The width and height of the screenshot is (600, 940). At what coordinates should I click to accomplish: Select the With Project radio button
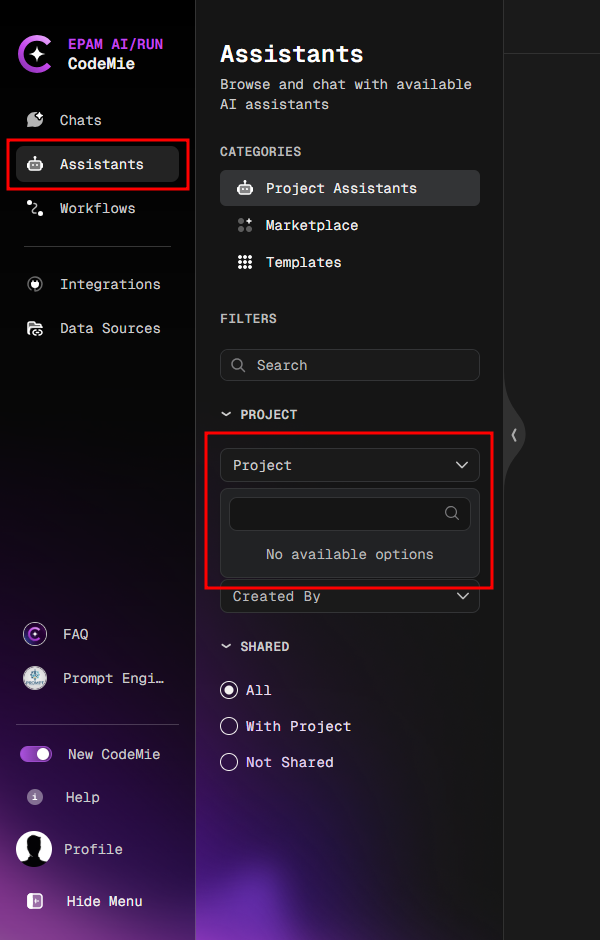point(228,726)
